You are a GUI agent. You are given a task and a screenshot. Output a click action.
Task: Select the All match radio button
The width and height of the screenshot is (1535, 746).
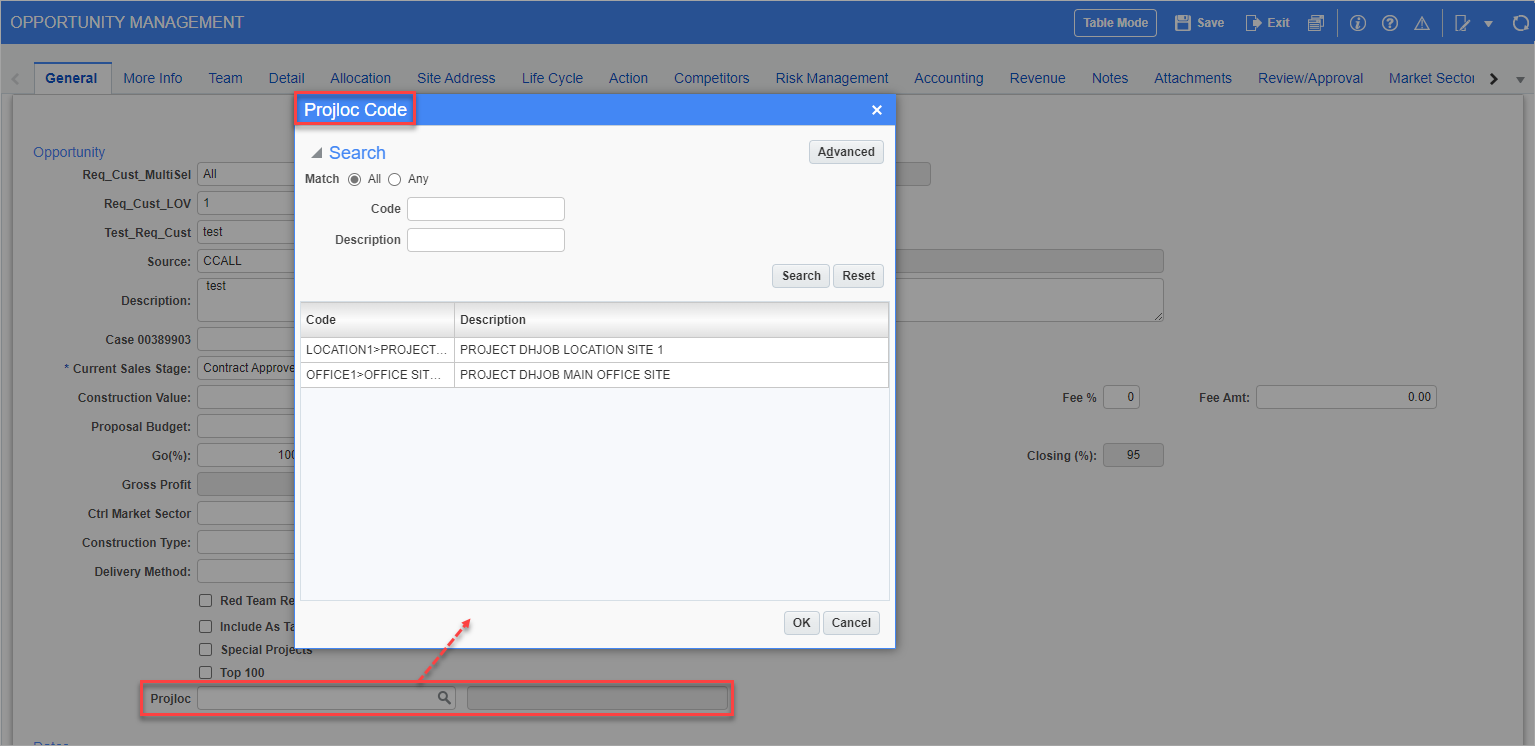coord(357,178)
